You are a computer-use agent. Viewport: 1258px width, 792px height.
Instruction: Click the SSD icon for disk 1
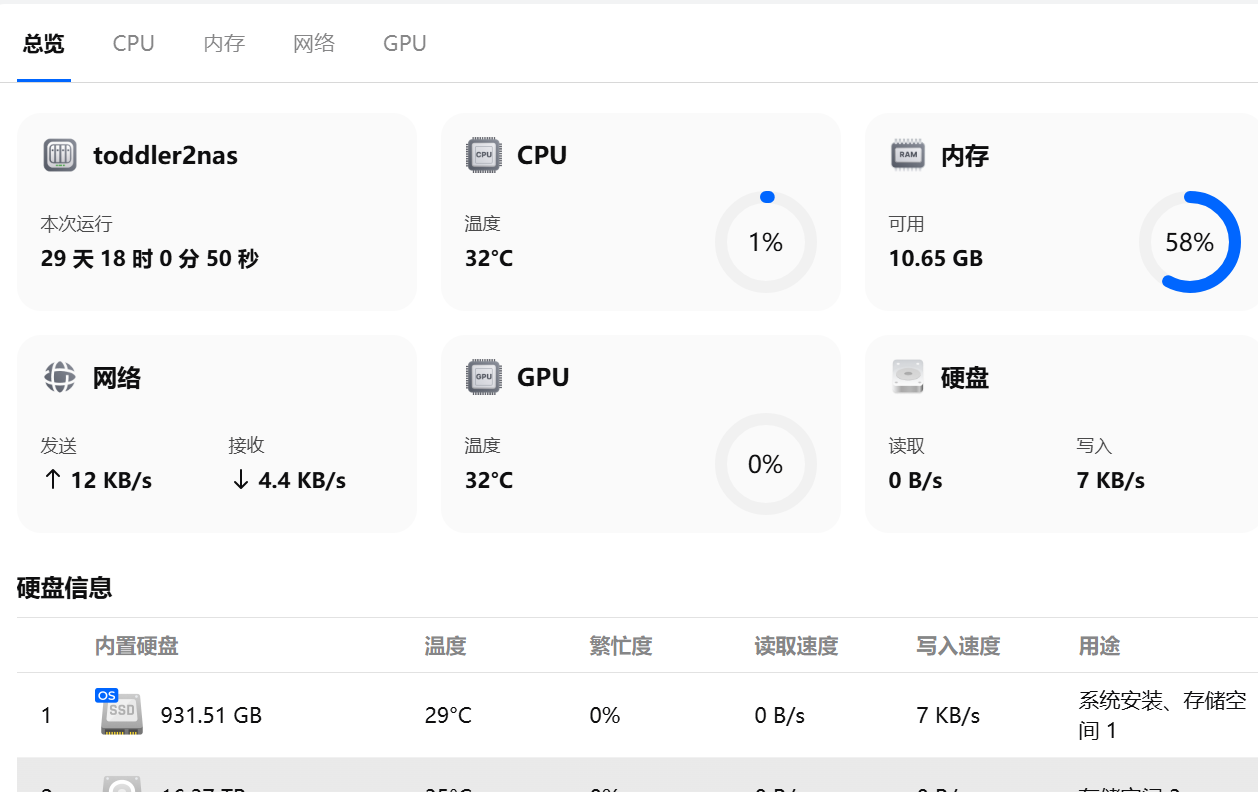click(x=122, y=716)
